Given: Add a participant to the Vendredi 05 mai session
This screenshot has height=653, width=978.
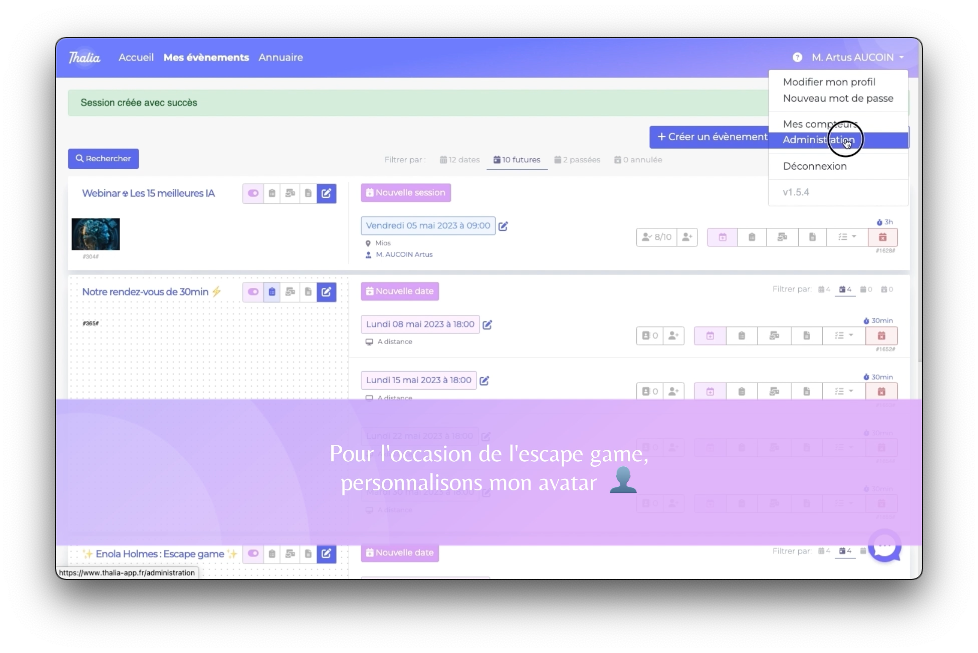Looking at the screenshot, I should (686, 237).
